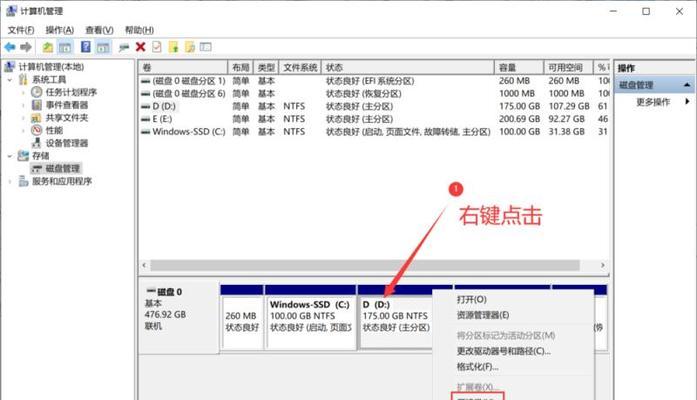Viewport: 697px width, 400px height.
Task: Click the gray Forward arrow in toolbar
Action: [26, 47]
